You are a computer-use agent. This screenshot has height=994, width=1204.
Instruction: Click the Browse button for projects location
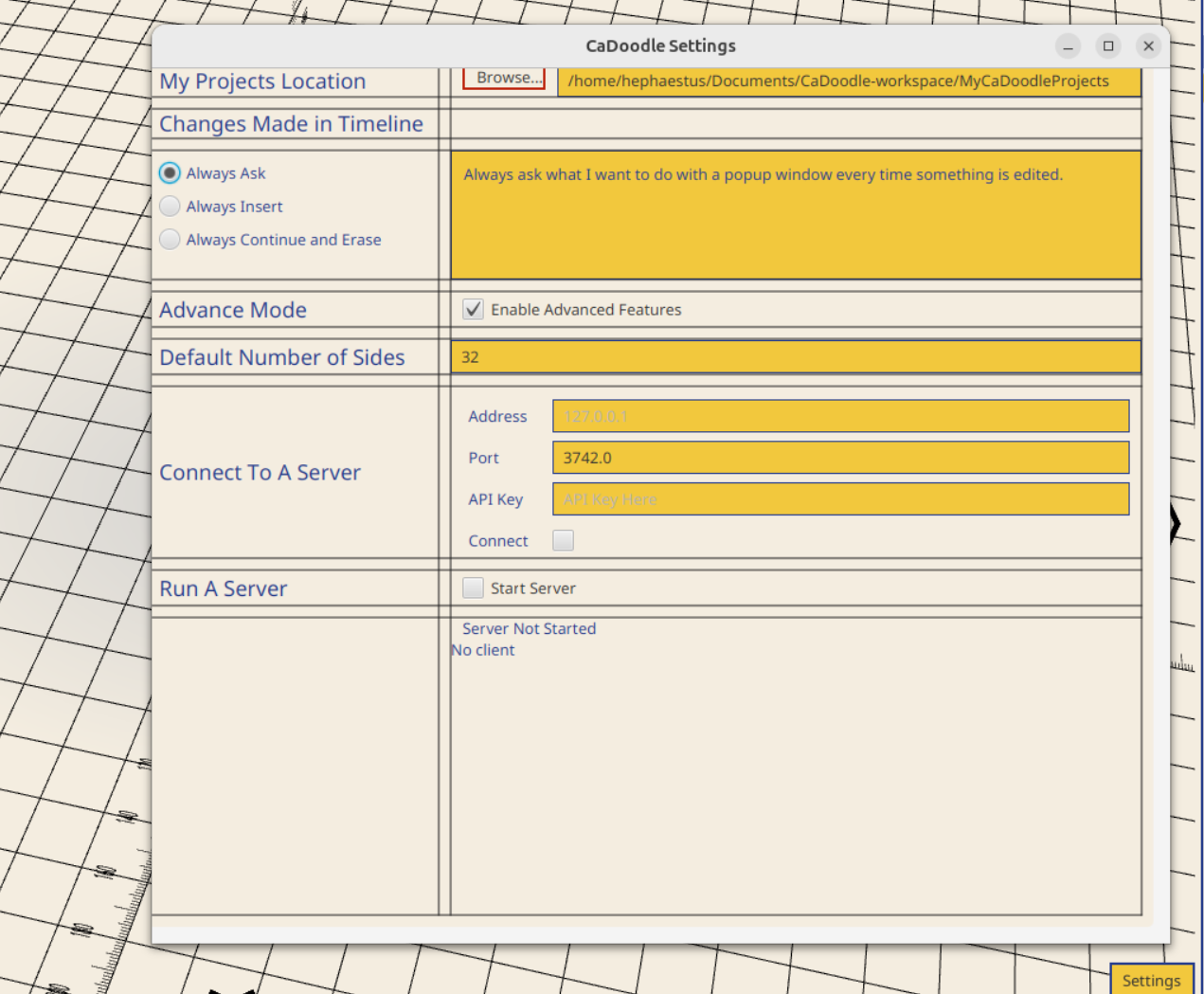[x=503, y=78]
